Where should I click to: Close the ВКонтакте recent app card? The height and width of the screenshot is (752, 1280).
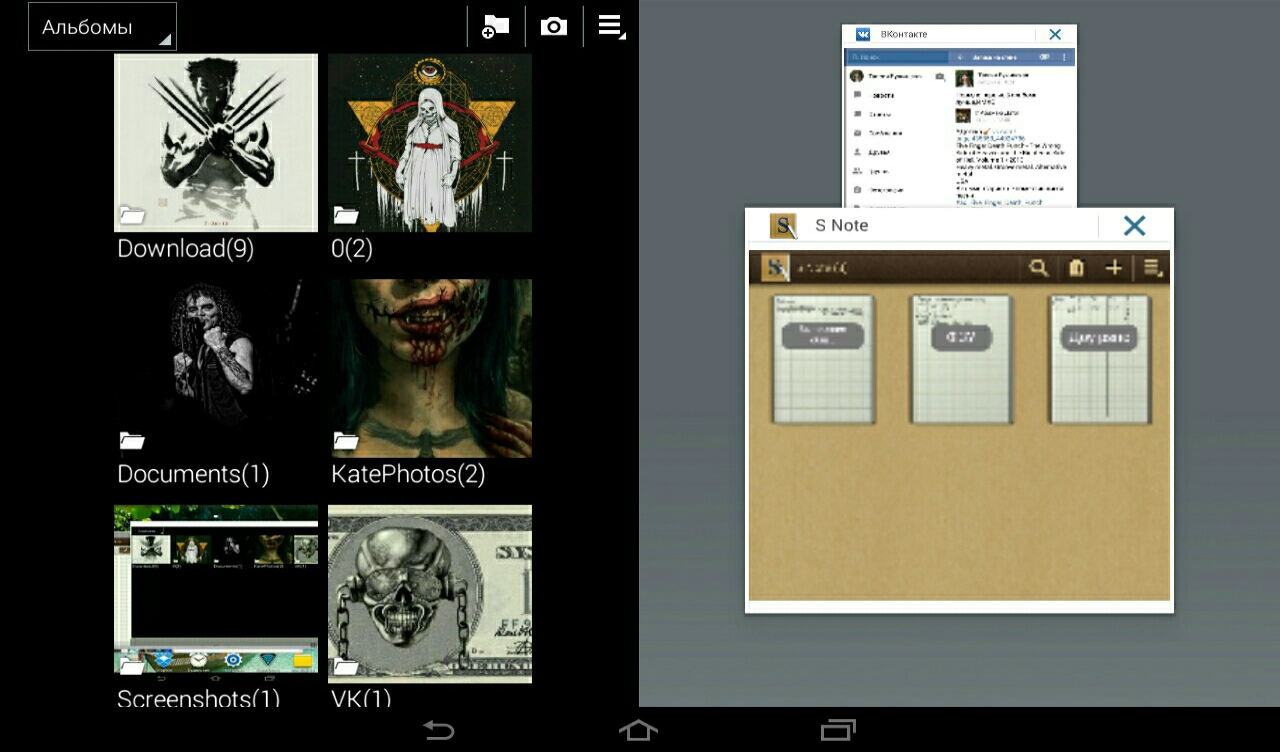pyautogui.click(x=1055, y=34)
